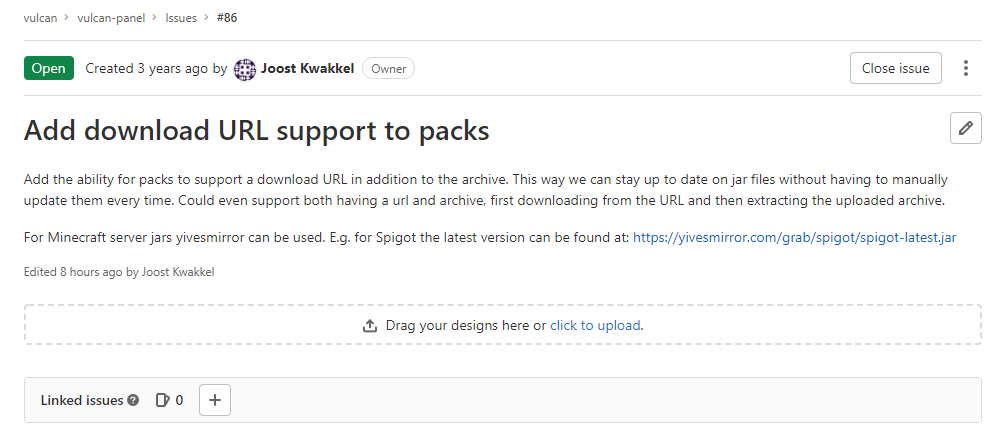Image resolution: width=1005 pixels, height=436 pixels.
Task: Follow the "click to upload" link
Action: click(595, 325)
